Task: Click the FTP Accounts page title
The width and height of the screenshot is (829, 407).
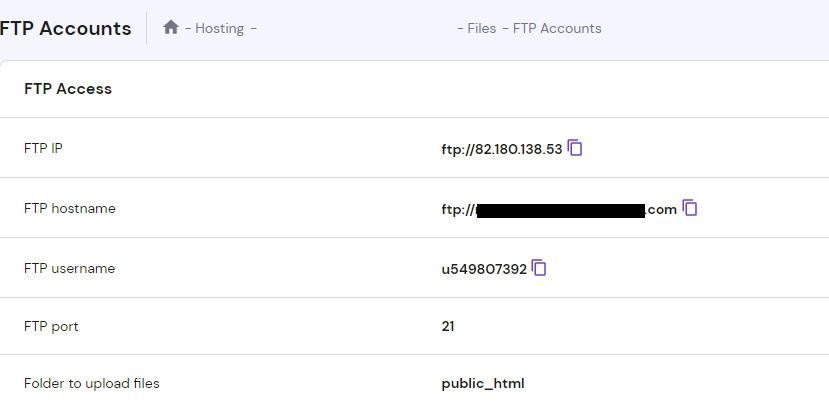Action: 66,28
